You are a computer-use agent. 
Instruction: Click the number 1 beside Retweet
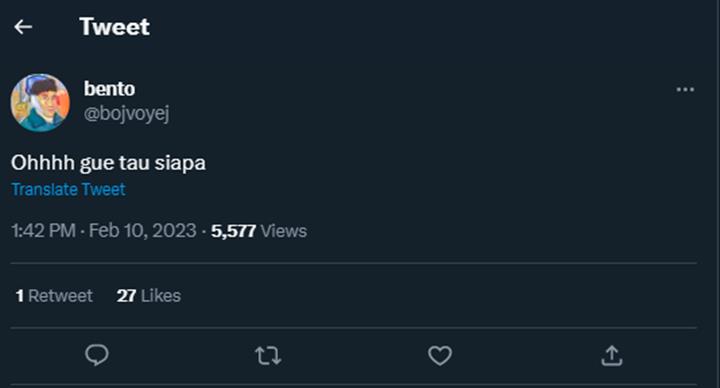pos(20,296)
